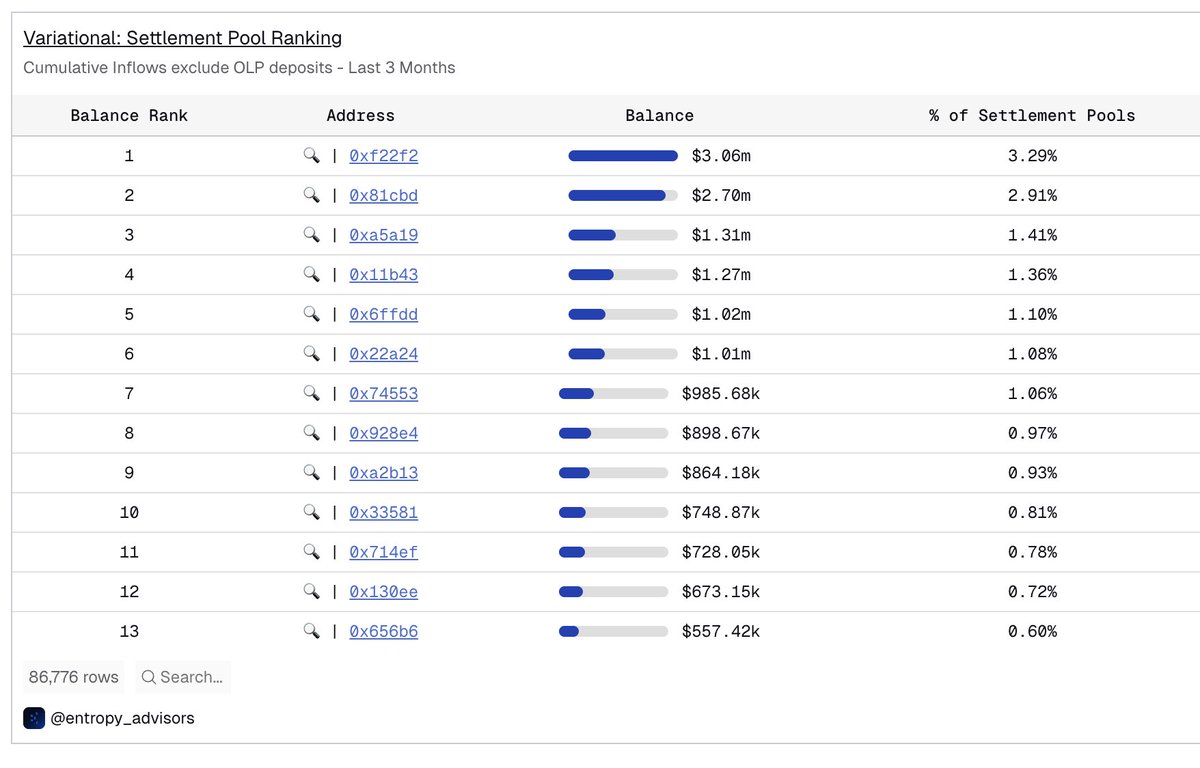The image size is (1200, 768).
Task: Open the Variational: Settlement Pool Ranking title link
Action: (183, 38)
